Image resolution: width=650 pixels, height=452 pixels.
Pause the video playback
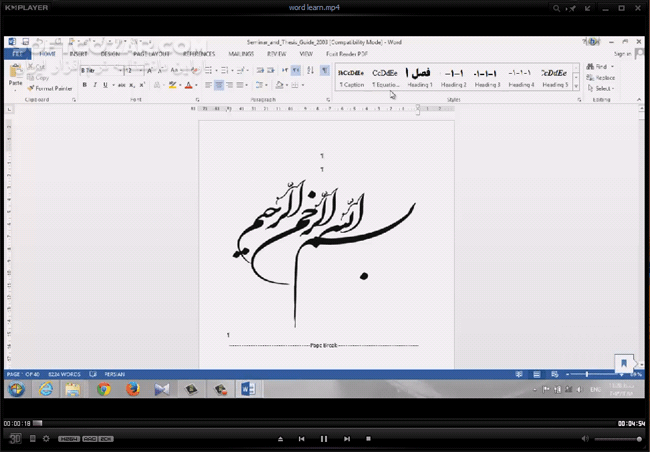323,439
